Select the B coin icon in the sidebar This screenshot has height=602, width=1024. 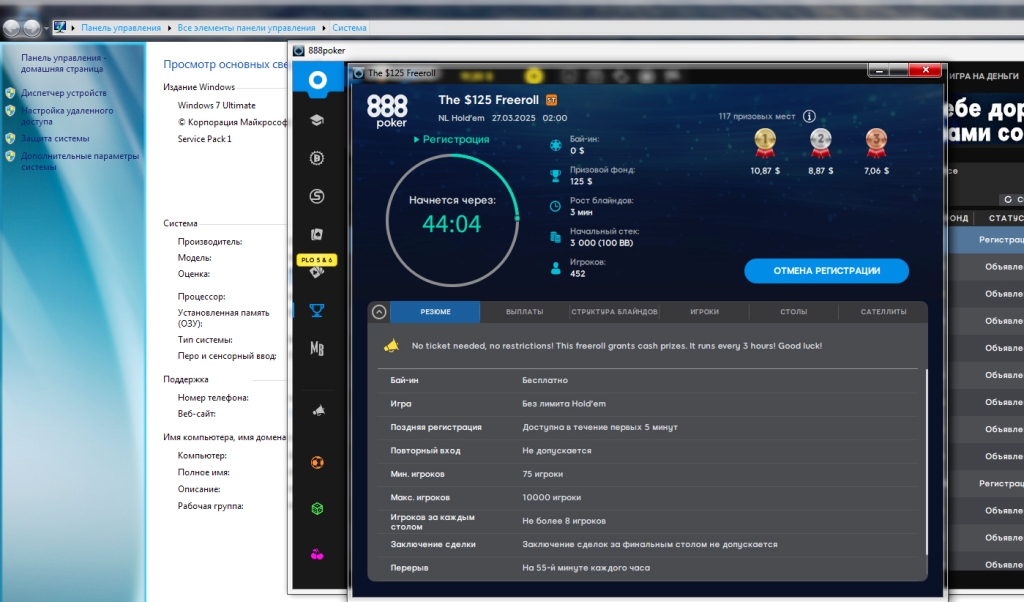(x=317, y=158)
